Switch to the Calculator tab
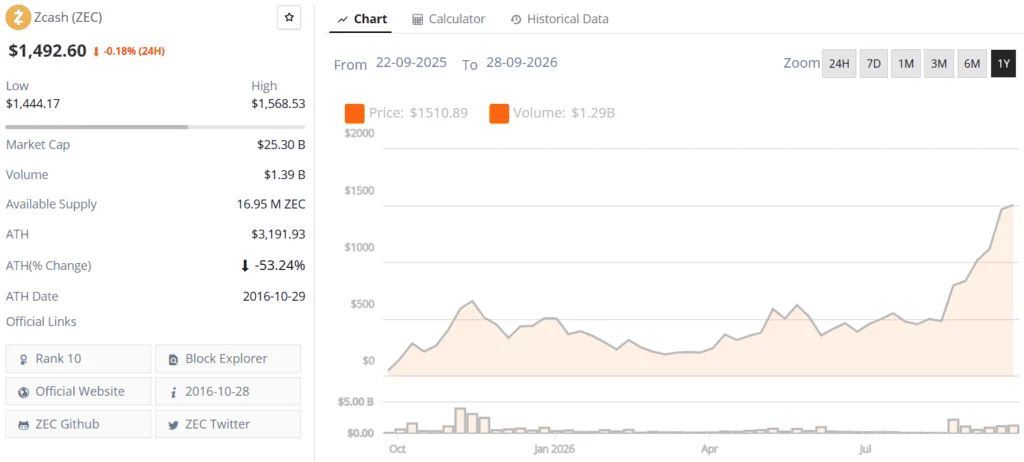The height and width of the screenshot is (462, 1024). point(449,19)
